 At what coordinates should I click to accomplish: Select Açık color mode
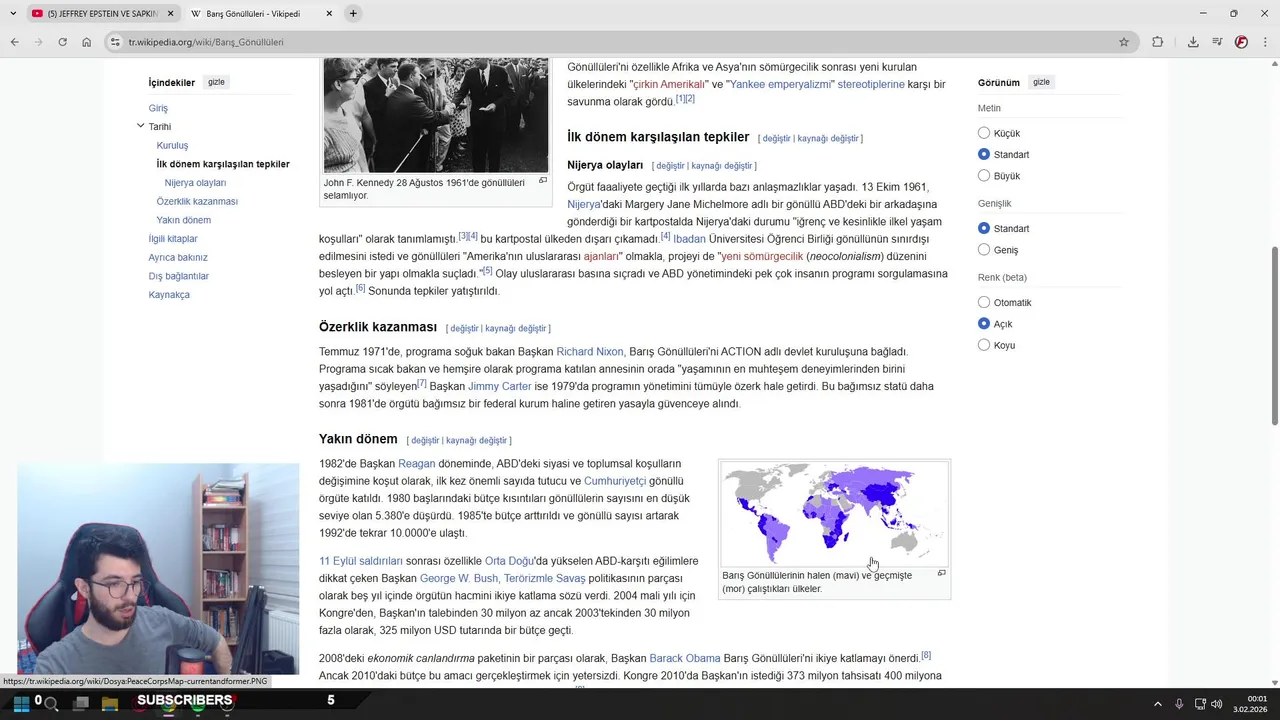[x=984, y=324]
